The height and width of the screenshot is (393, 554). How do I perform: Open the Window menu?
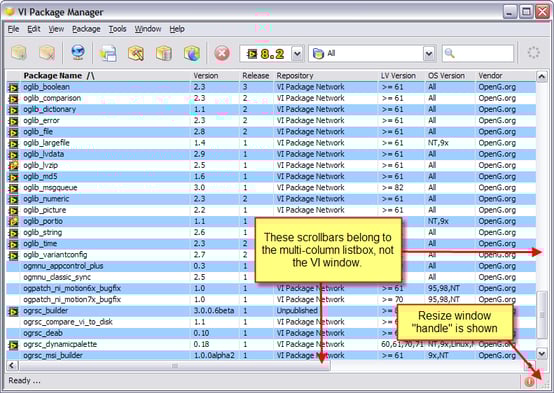pyautogui.click(x=148, y=29)
